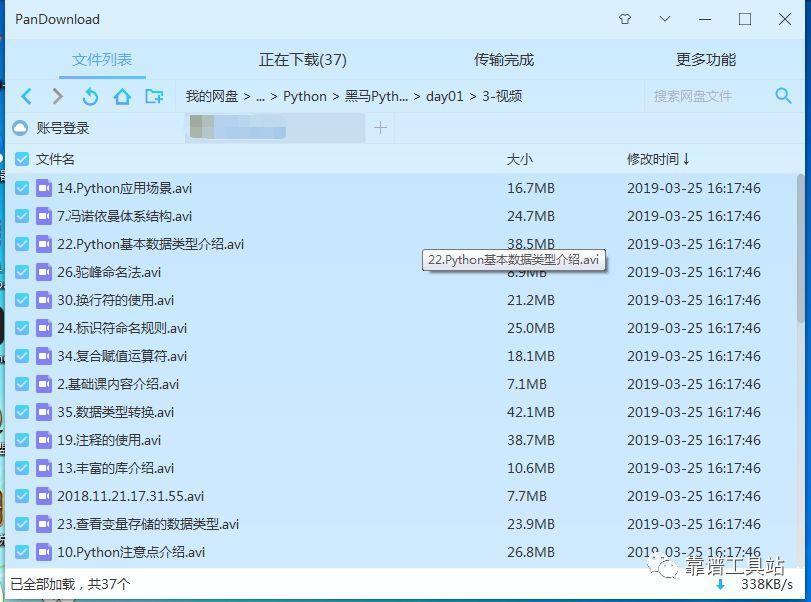Uncheck 22.Python基本数据类型介绍.avi checkbox
The height and width of the screenshot is (602, 811).
pos(22,244)
